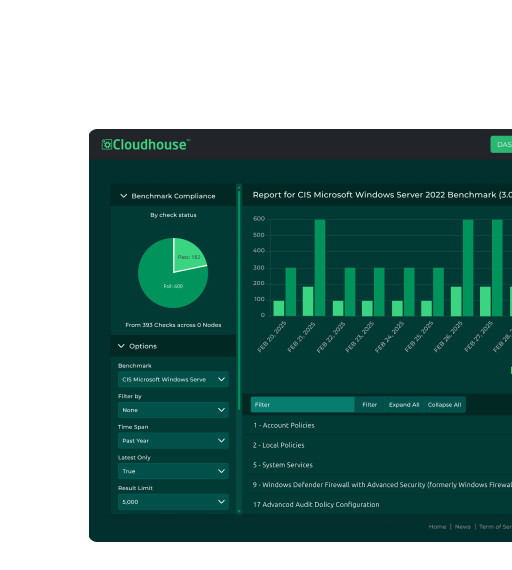Viewport: 512px width, 570px height.
Task: Expand the 1 - Account Policies row
Action: point(378,425)
